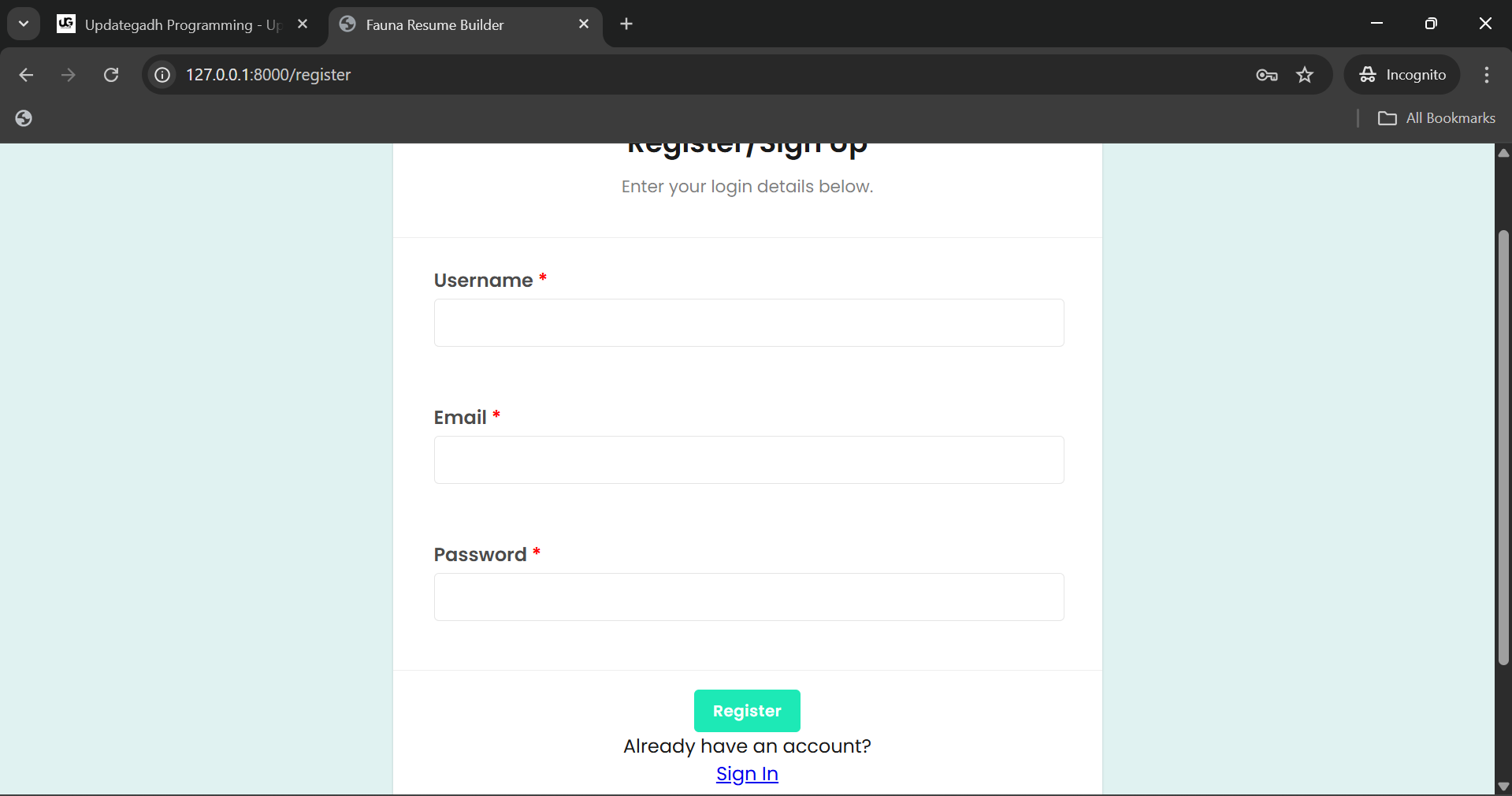Screen dimensions: 1512x796
Task: Click the Username input field
Action: [749, 323]
